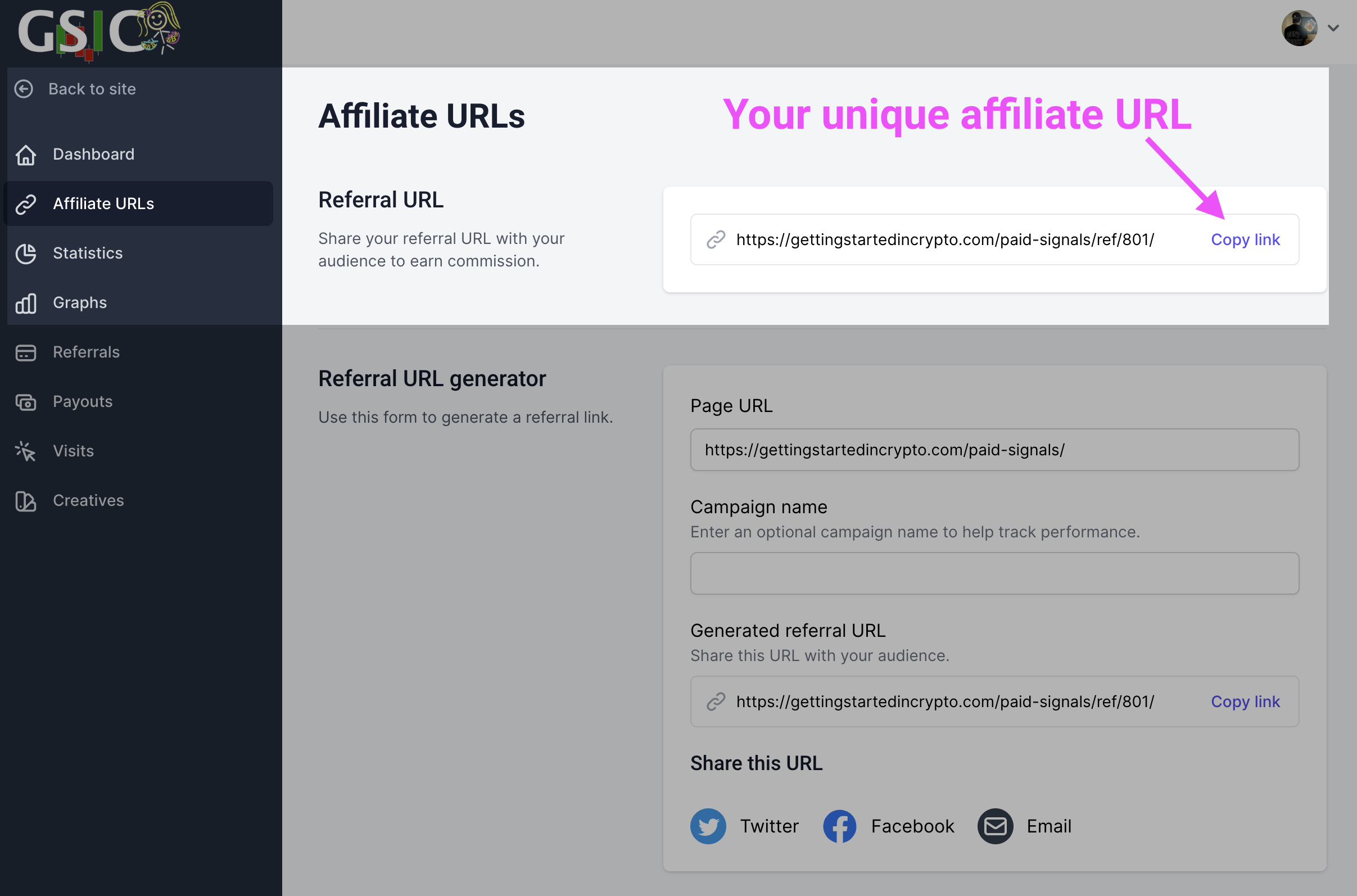1357x896 pixels.
Task: Open the user profile avatar menu
Action: pos(1299,28)
